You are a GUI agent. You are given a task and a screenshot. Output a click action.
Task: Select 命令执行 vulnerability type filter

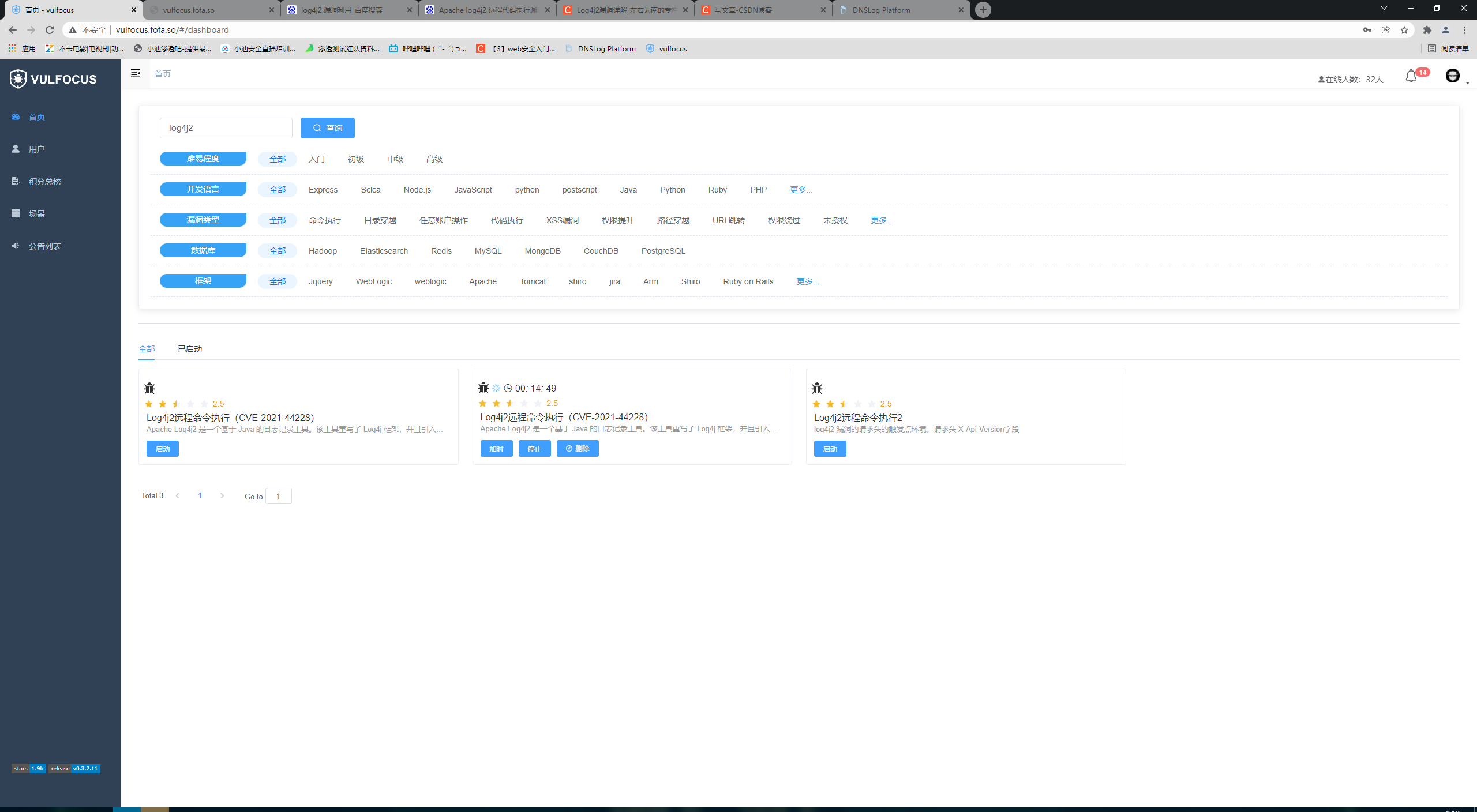tap(325, 220)
